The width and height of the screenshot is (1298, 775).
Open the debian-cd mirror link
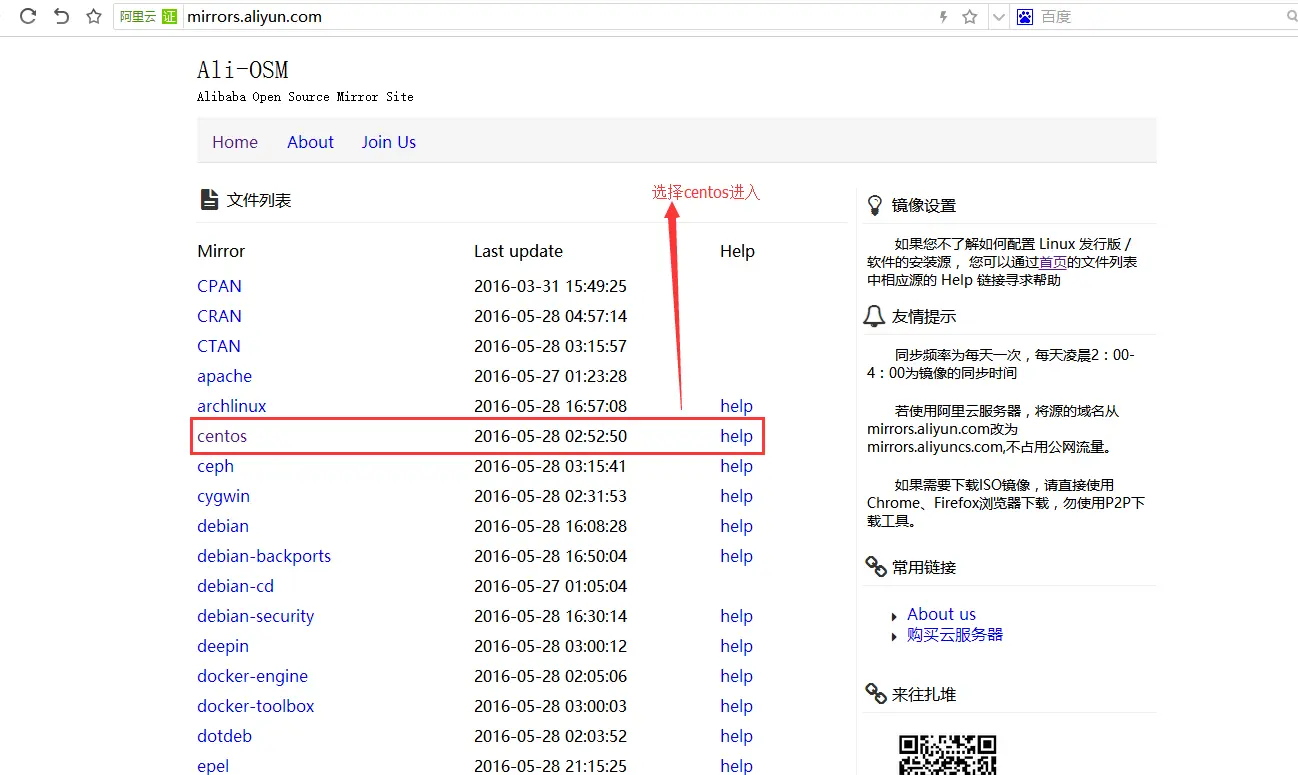235,586
